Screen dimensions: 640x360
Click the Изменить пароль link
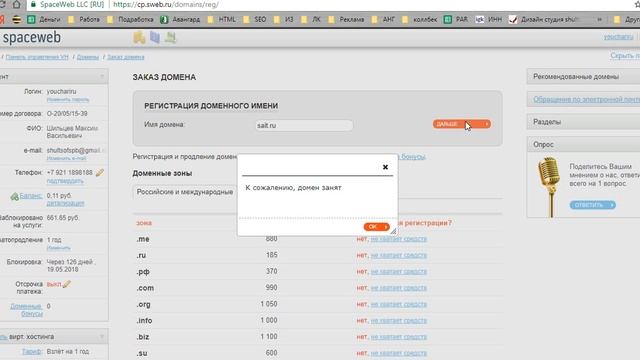pos(68,100)
